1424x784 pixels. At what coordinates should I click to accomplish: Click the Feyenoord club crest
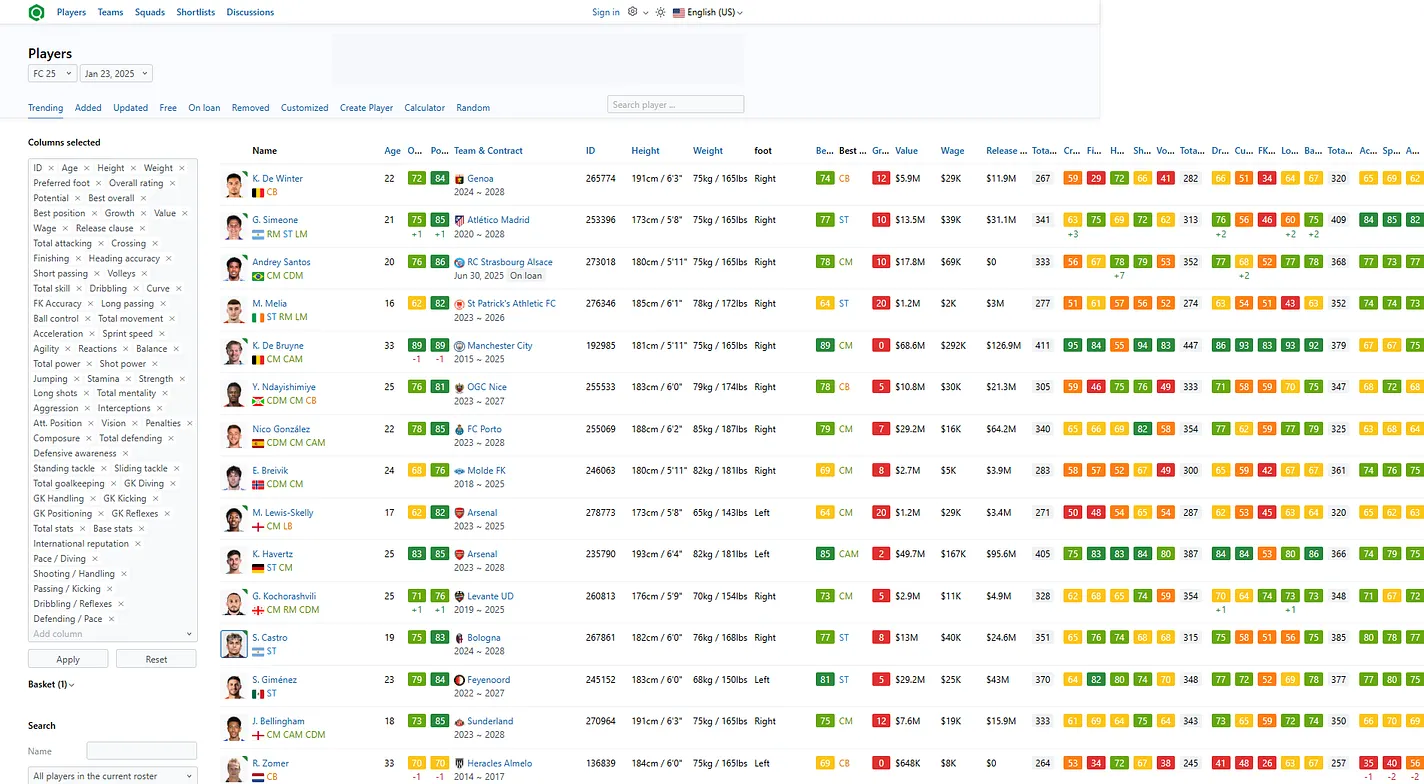(460, 680)
